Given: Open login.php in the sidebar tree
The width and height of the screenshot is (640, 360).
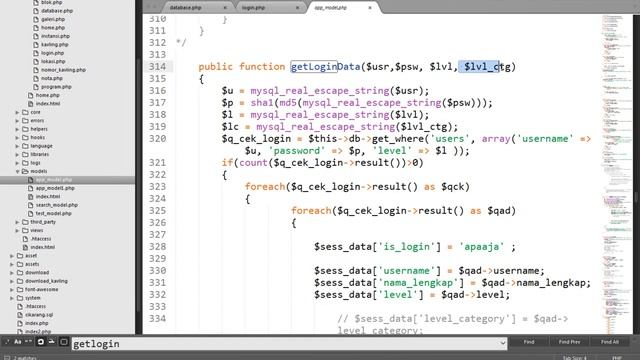Looking at the screenshot, I should point(52,53).
